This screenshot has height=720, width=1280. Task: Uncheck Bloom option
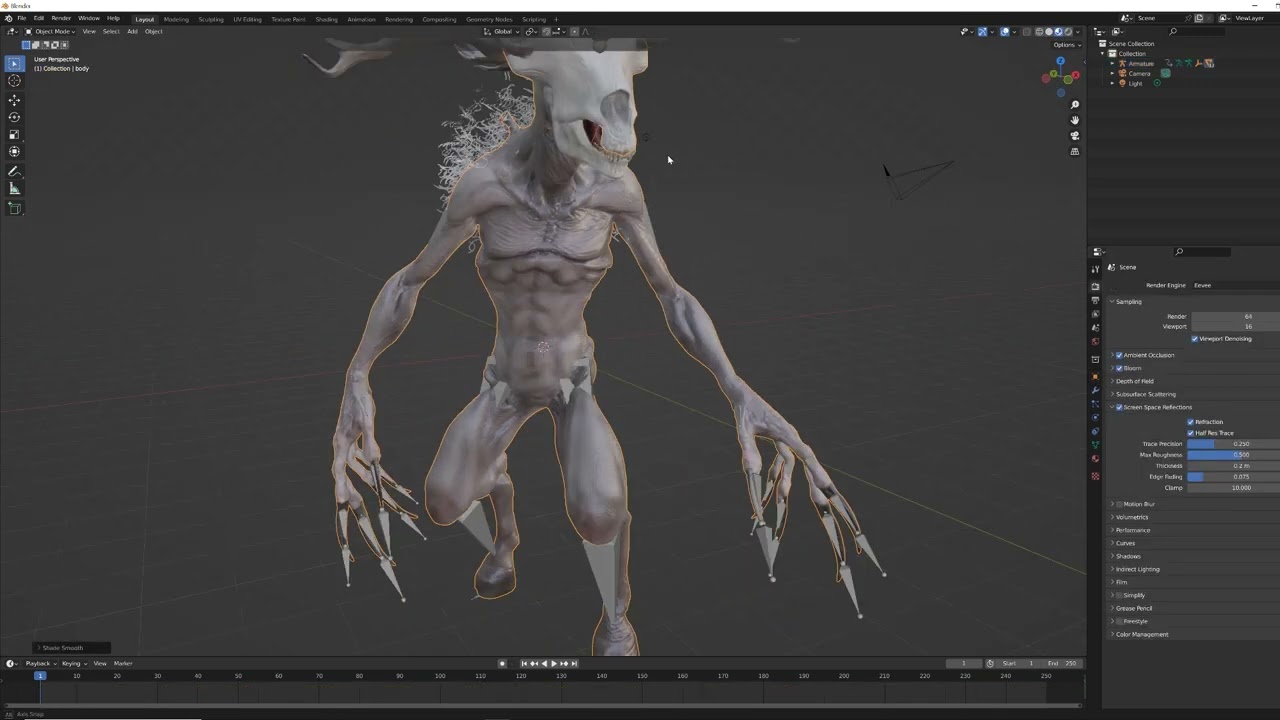1119,368
